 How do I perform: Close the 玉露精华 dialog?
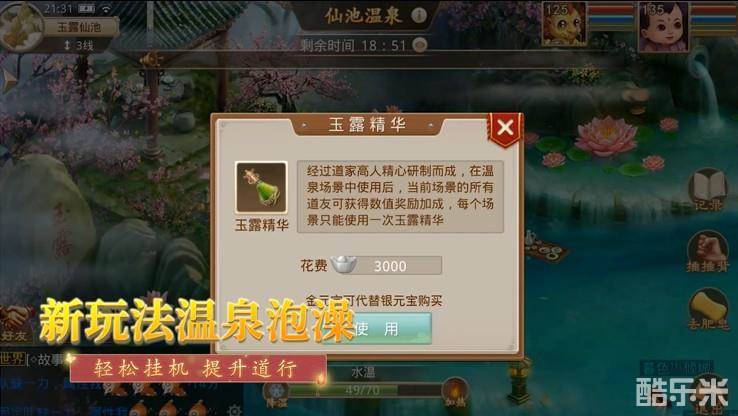coord(505,128)
